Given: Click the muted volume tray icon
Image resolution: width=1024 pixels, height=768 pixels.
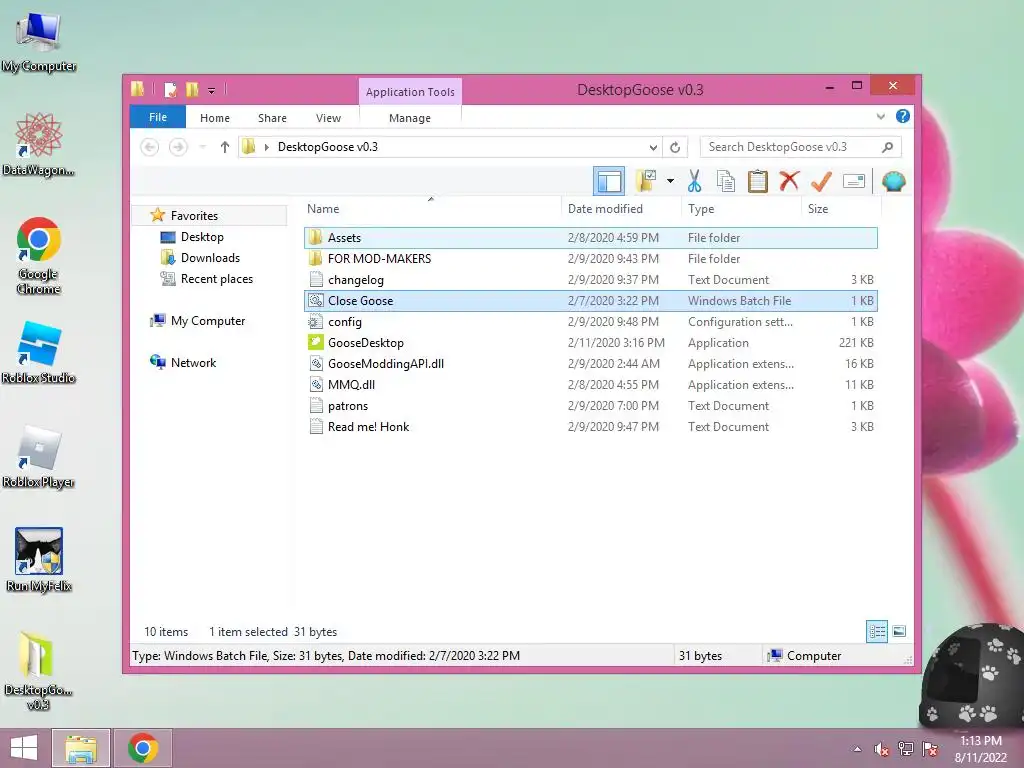Looking at the screenshot, I should 882,749.
